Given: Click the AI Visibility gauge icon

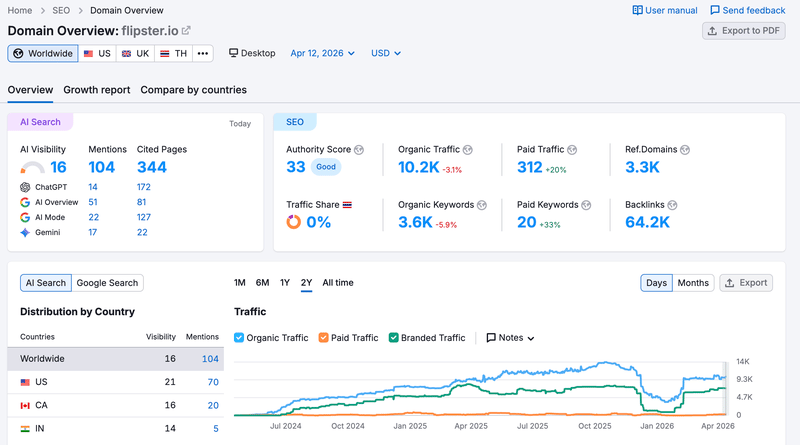Looking at the screenshot, I should [32, 168].
